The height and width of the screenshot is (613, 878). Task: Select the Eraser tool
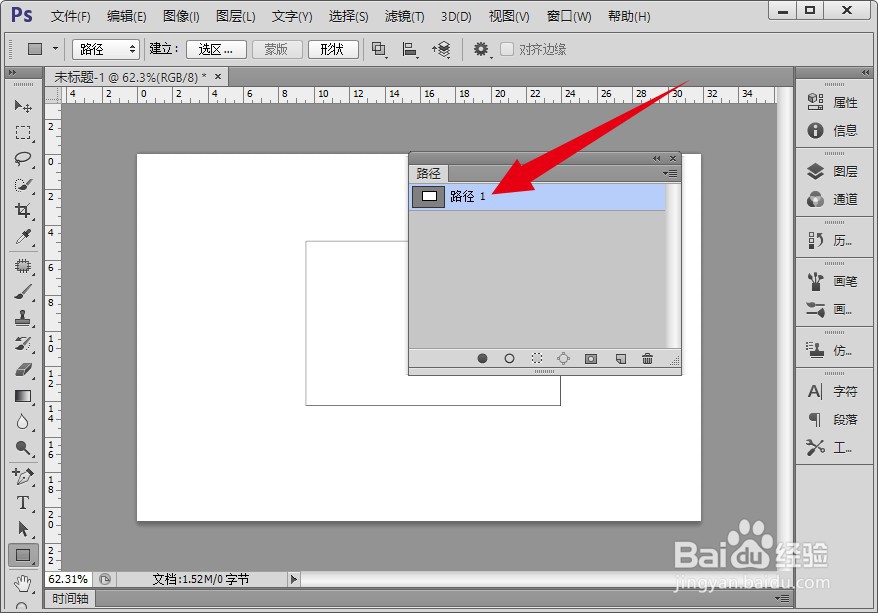tap(23, 369)
